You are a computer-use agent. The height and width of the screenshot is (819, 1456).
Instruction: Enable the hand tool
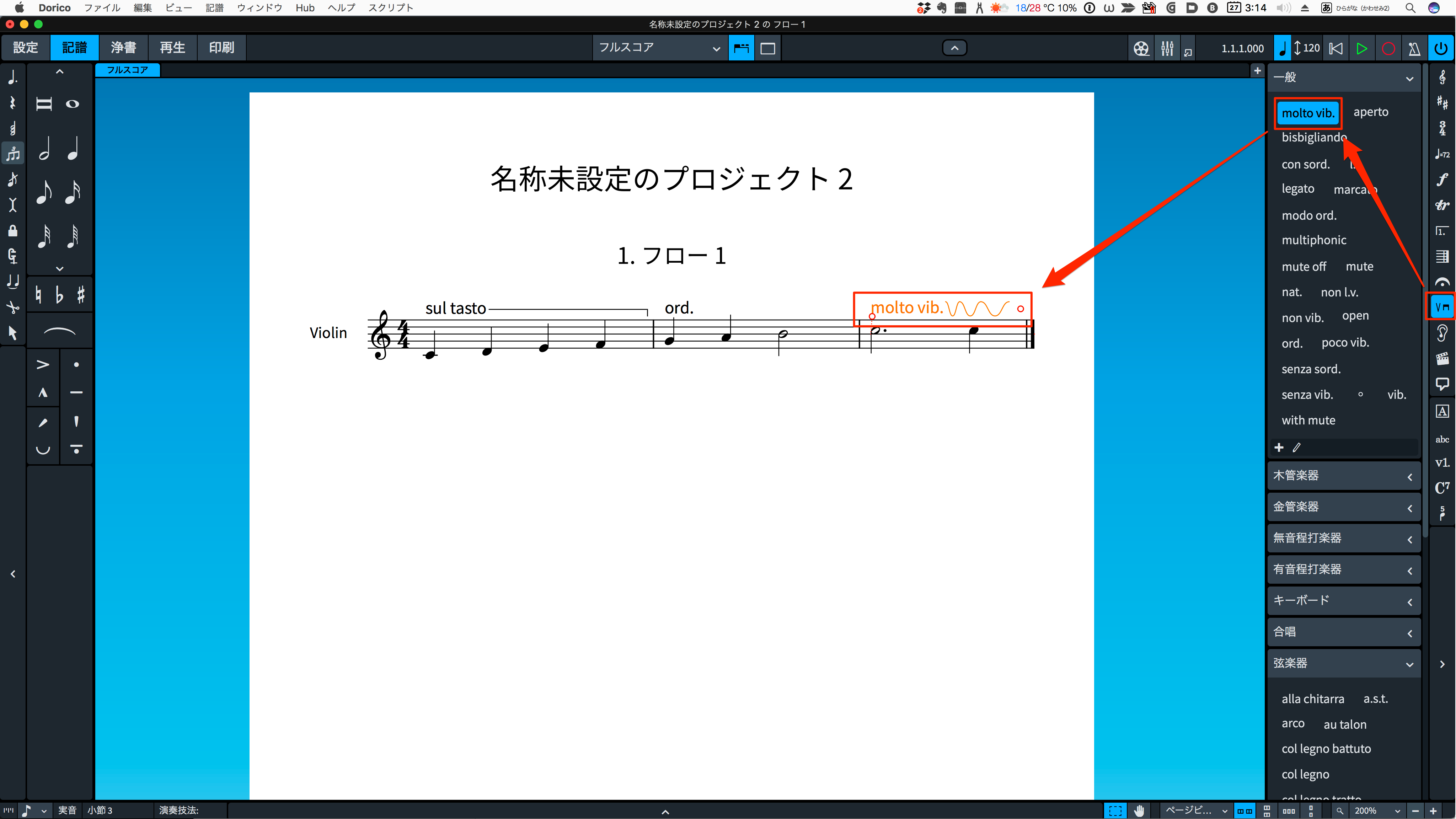coord(1138,810)
